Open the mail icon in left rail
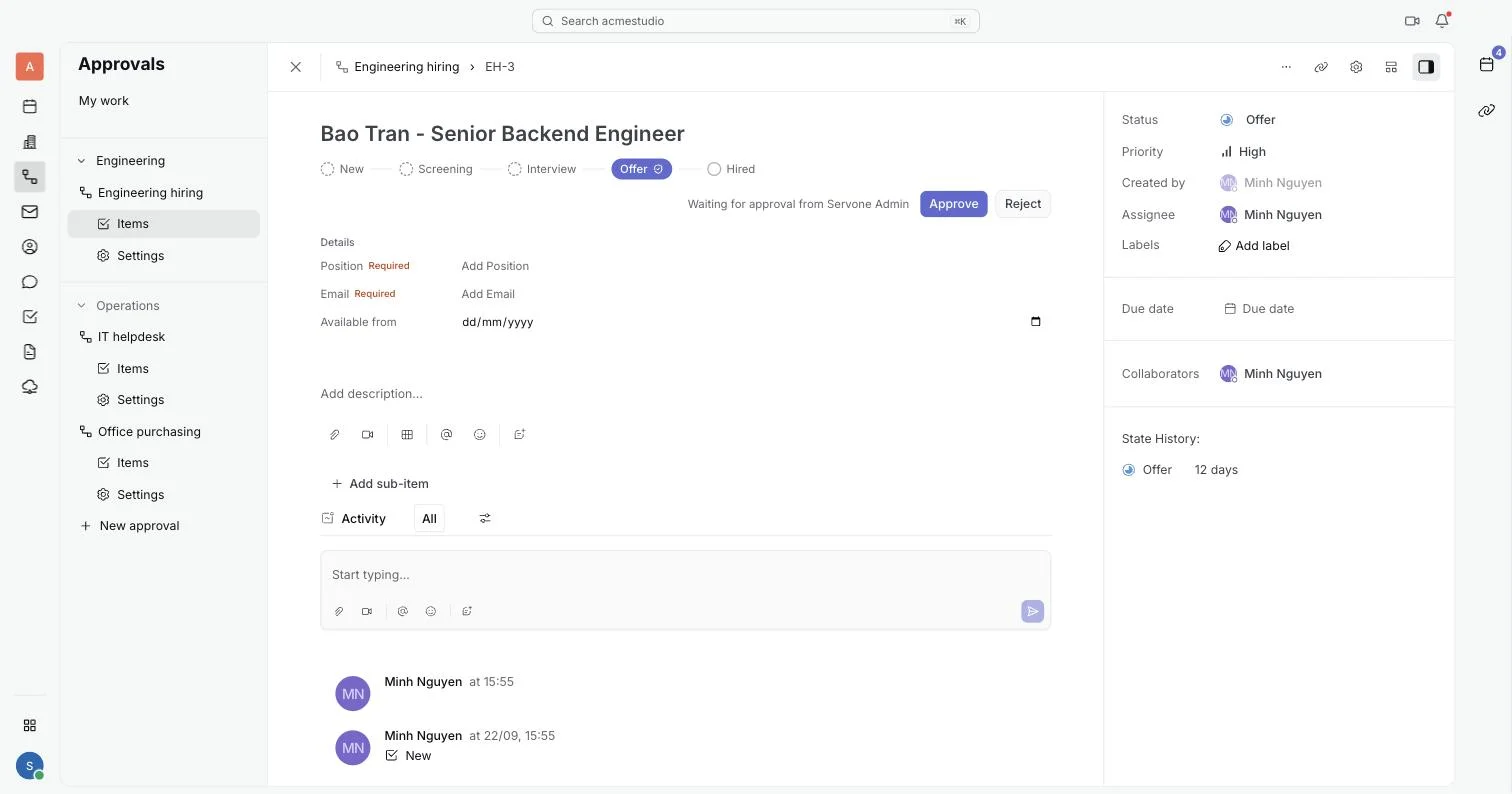The image size is (1512, 794). click(x=30, y=212)
